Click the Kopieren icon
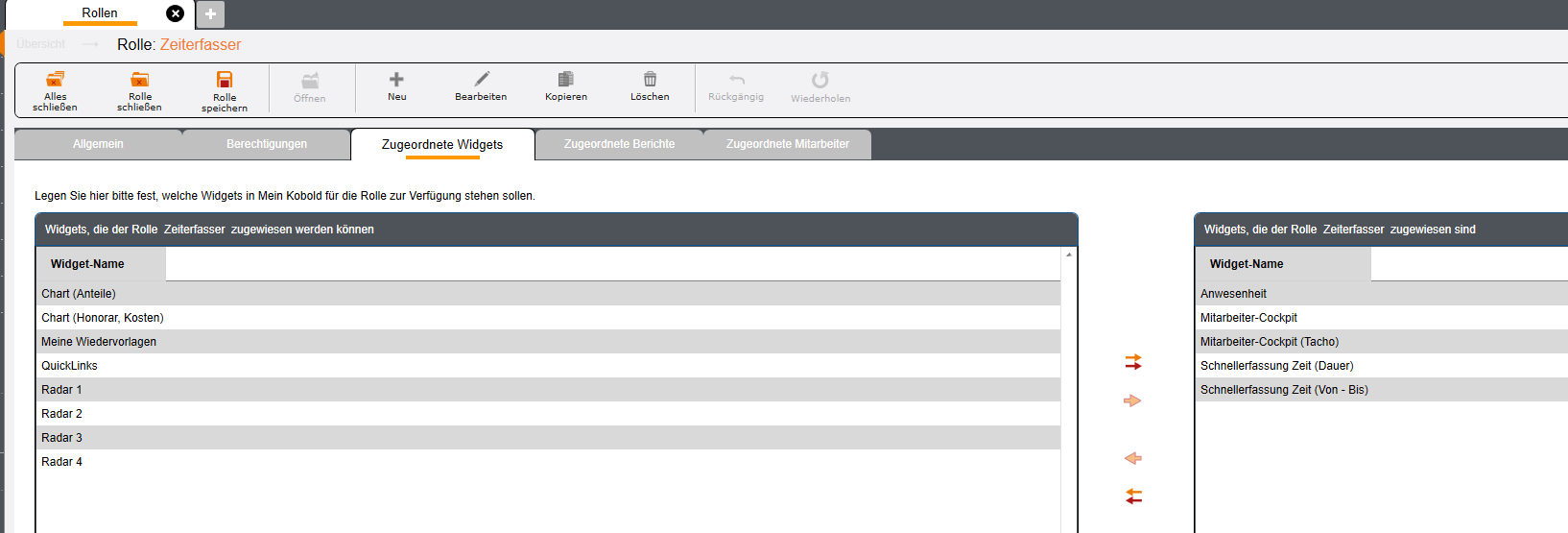The width and height of the screenshot is (1568, 533). coord(566,80)
